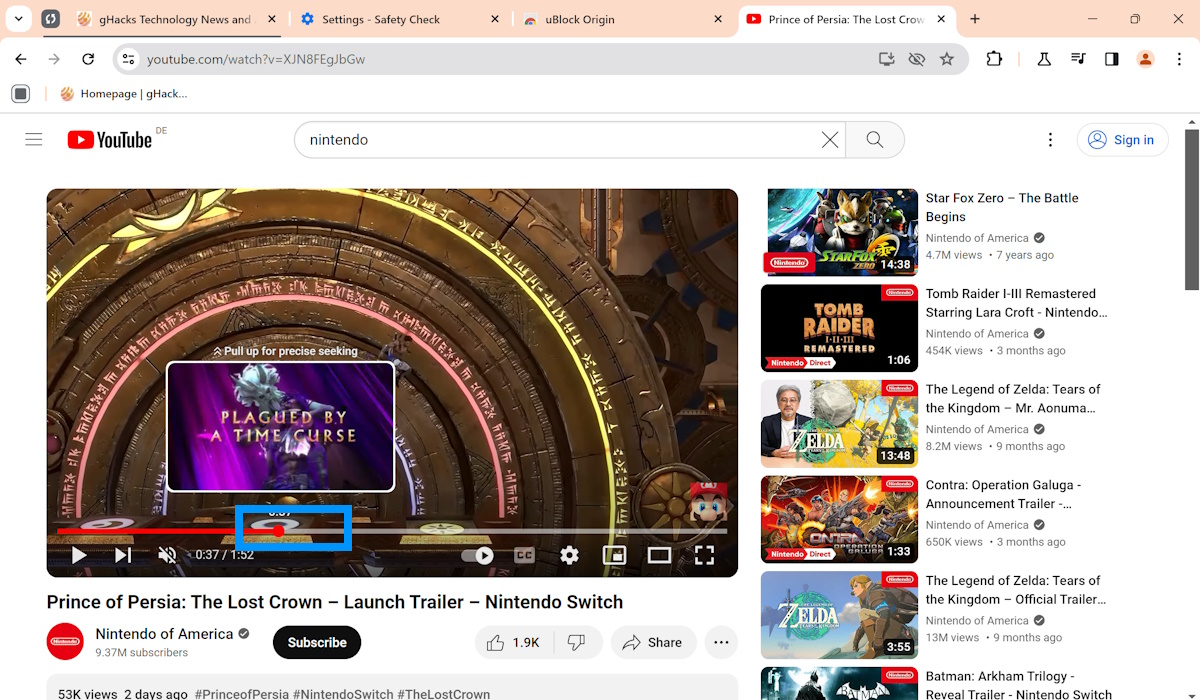Screen dimensions: 1200x700
Task: Skip to the next video
Action: (x=122, y=554)
